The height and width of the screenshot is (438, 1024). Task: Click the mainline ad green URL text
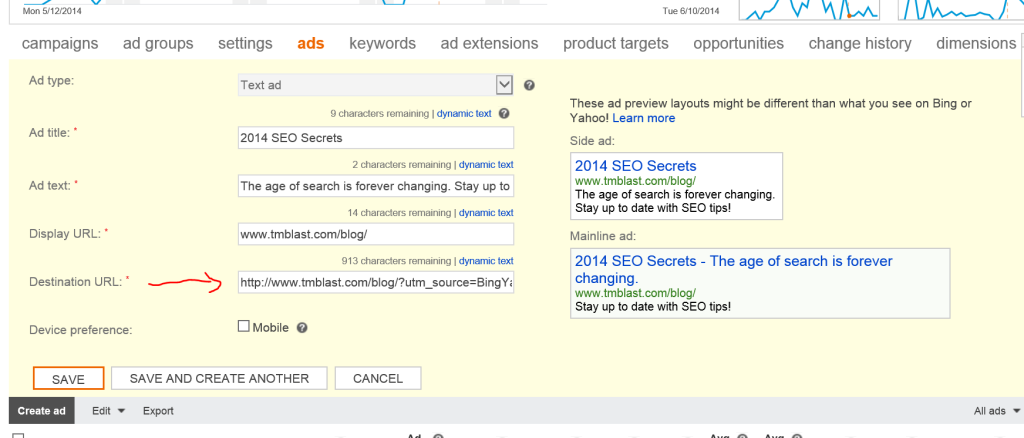tap(635, 292)
